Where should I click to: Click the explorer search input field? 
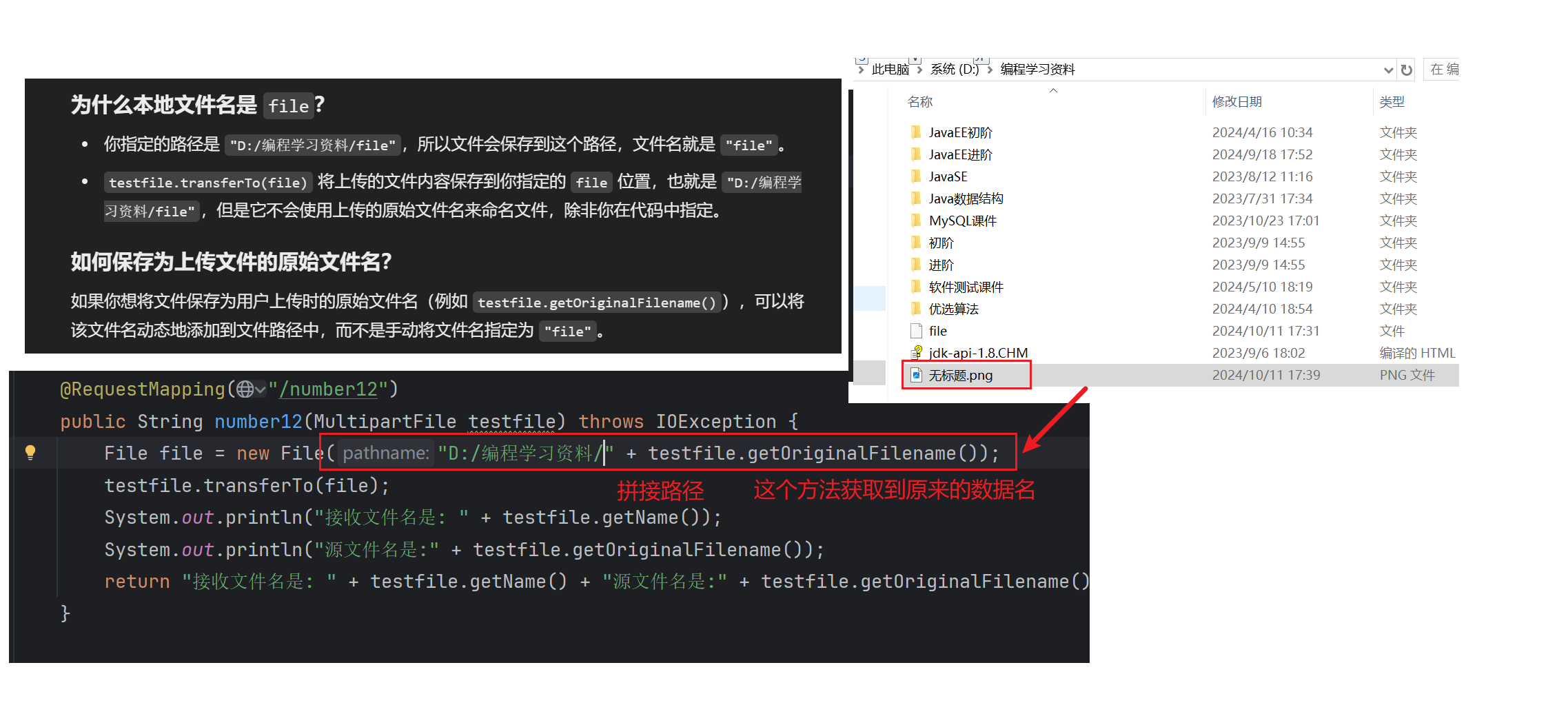click(1443, 70)
